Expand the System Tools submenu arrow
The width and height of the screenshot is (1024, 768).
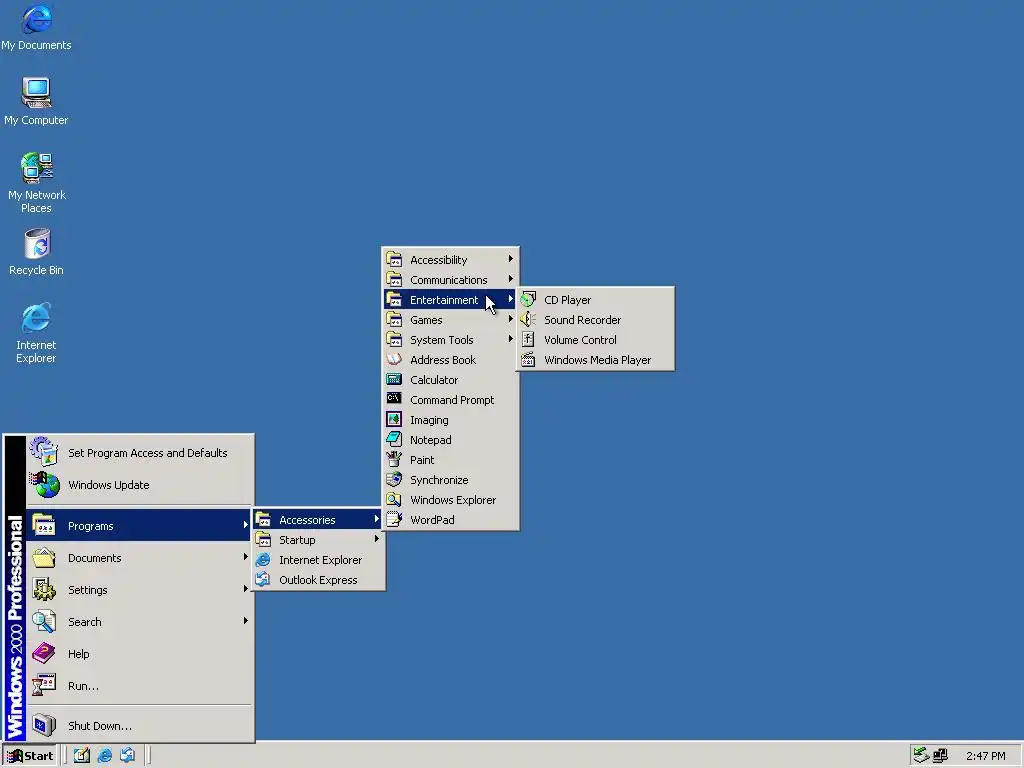(511, 339)
